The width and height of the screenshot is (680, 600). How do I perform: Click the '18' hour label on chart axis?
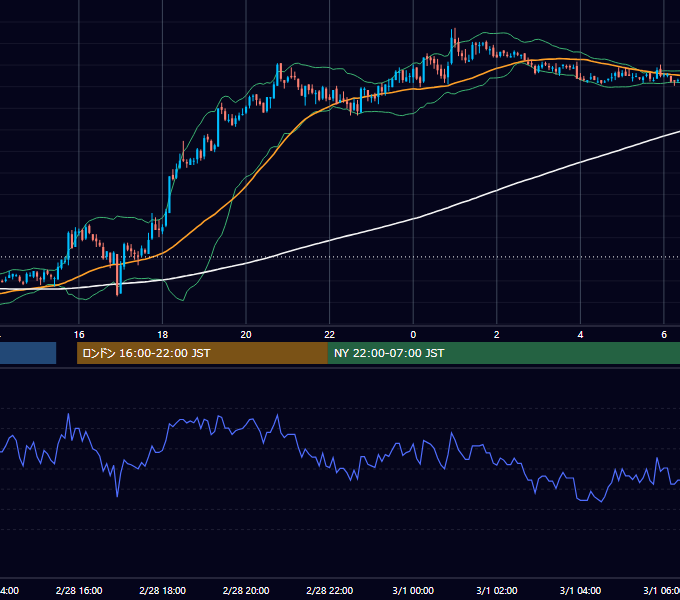[x=163, y=335]
